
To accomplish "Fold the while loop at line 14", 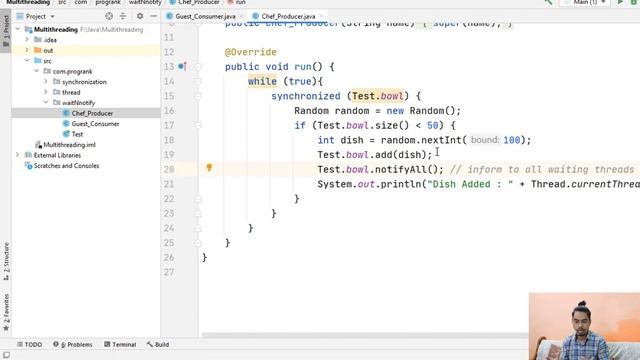I will click(x=198, y=81).
